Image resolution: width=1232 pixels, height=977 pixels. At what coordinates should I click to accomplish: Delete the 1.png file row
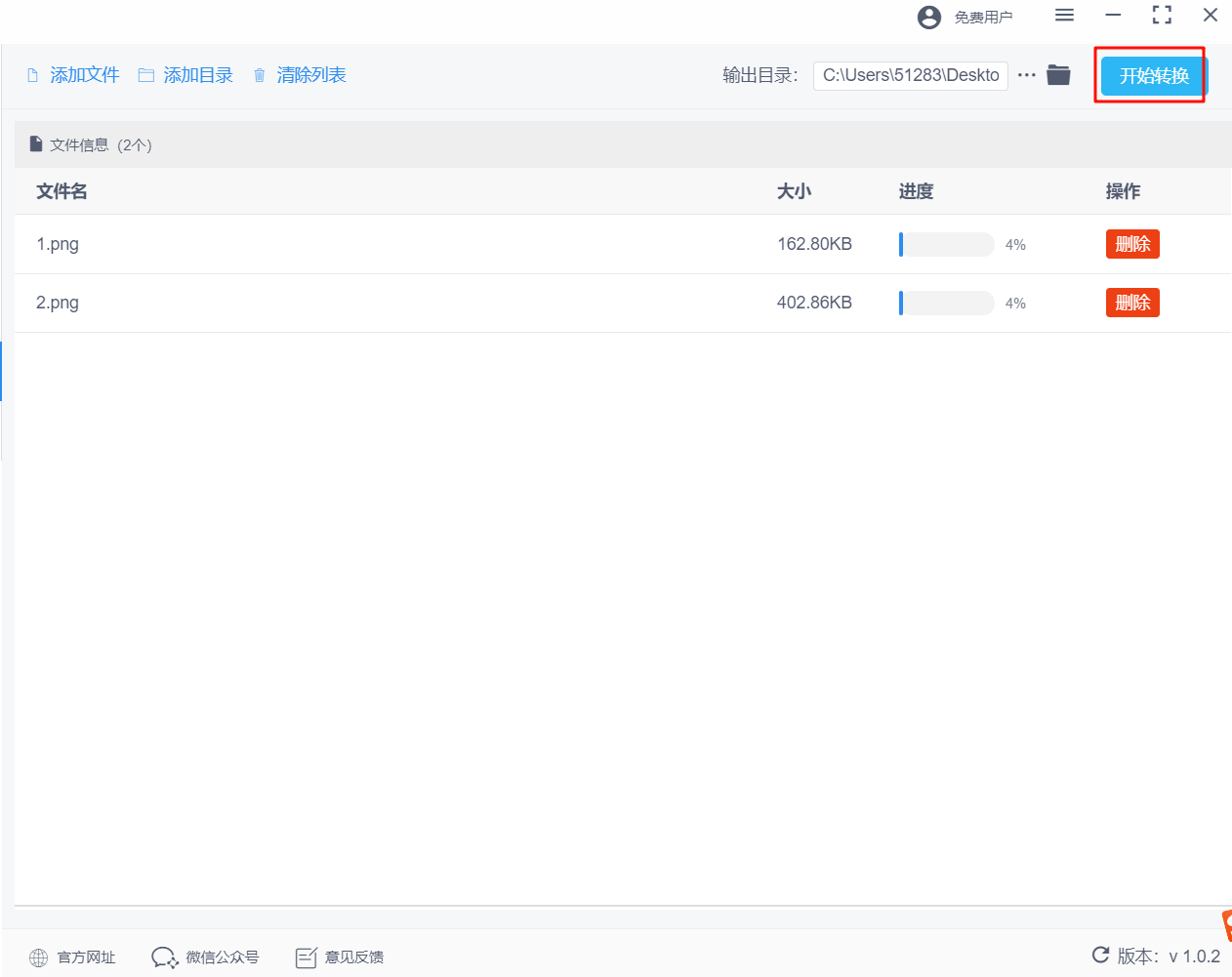(1132, 244)
